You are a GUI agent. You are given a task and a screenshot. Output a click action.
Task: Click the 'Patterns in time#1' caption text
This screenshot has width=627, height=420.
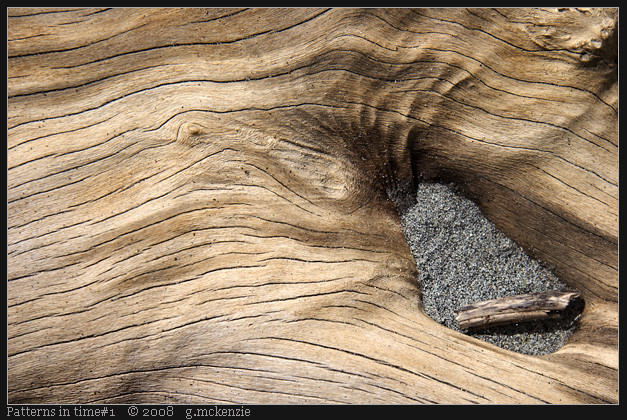click(61, 412)
